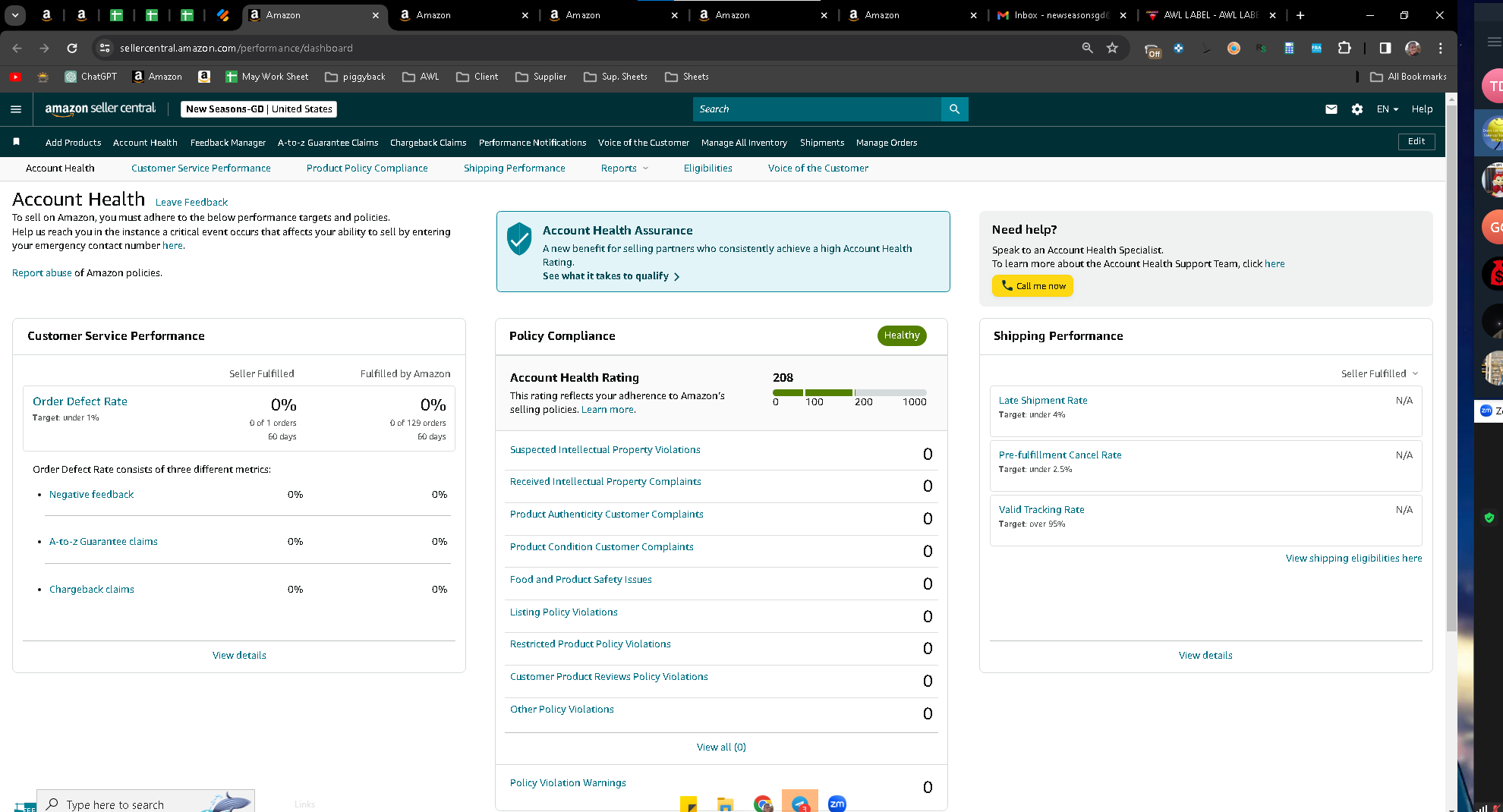Viewport: 1503px width, 812px height.
Task: Click the Seller Central search field
Action: (x=817, y=109)
